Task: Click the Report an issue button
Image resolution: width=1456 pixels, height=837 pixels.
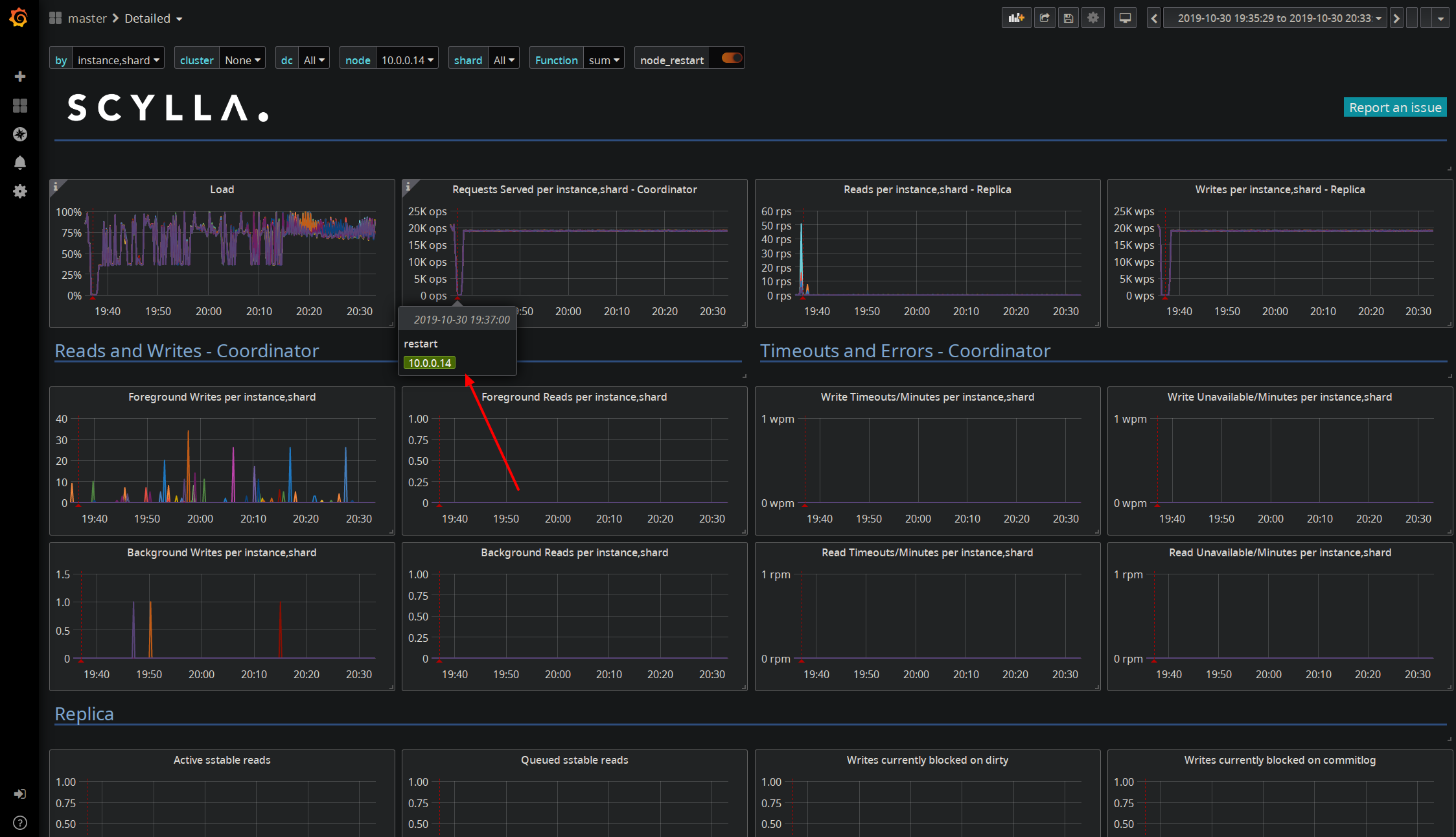Action: pos(1394,107)
